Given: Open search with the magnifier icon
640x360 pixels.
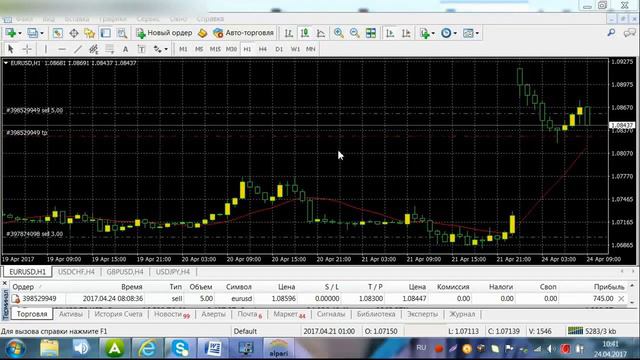Looking at the screenshot, I should tap(611, 33).
